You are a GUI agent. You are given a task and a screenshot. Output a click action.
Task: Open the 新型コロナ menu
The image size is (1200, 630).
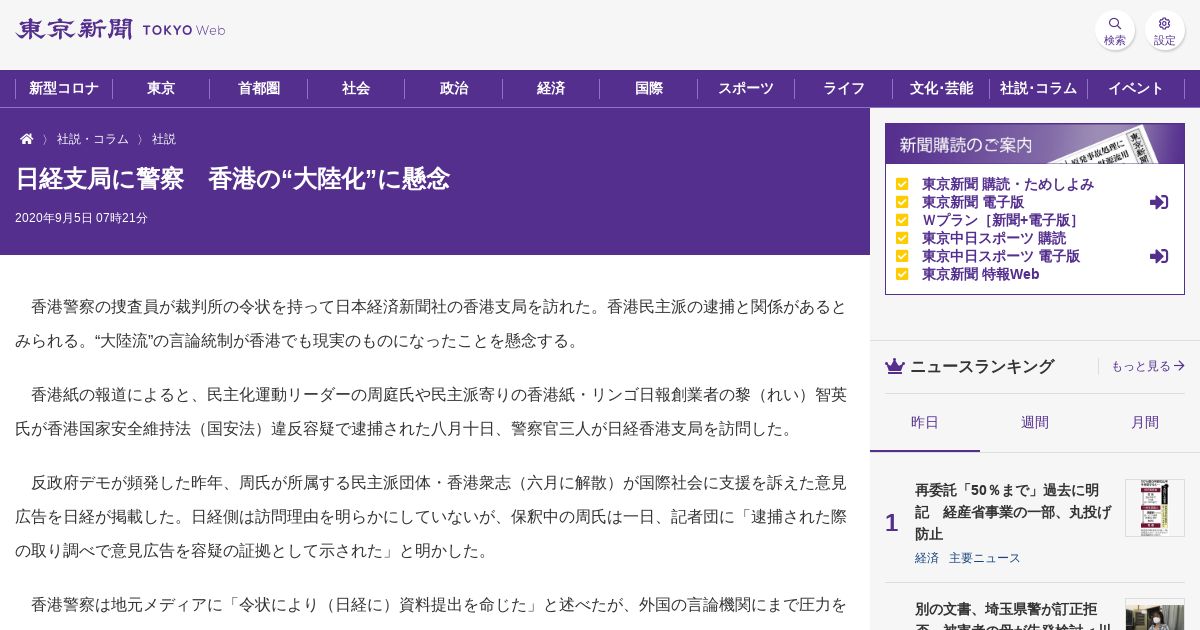[64, 88]
